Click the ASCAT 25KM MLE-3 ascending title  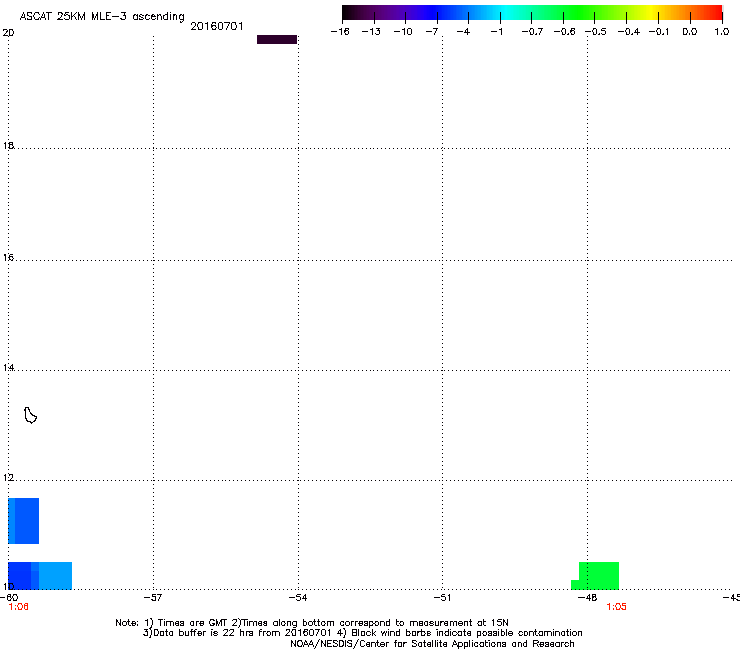102,16
